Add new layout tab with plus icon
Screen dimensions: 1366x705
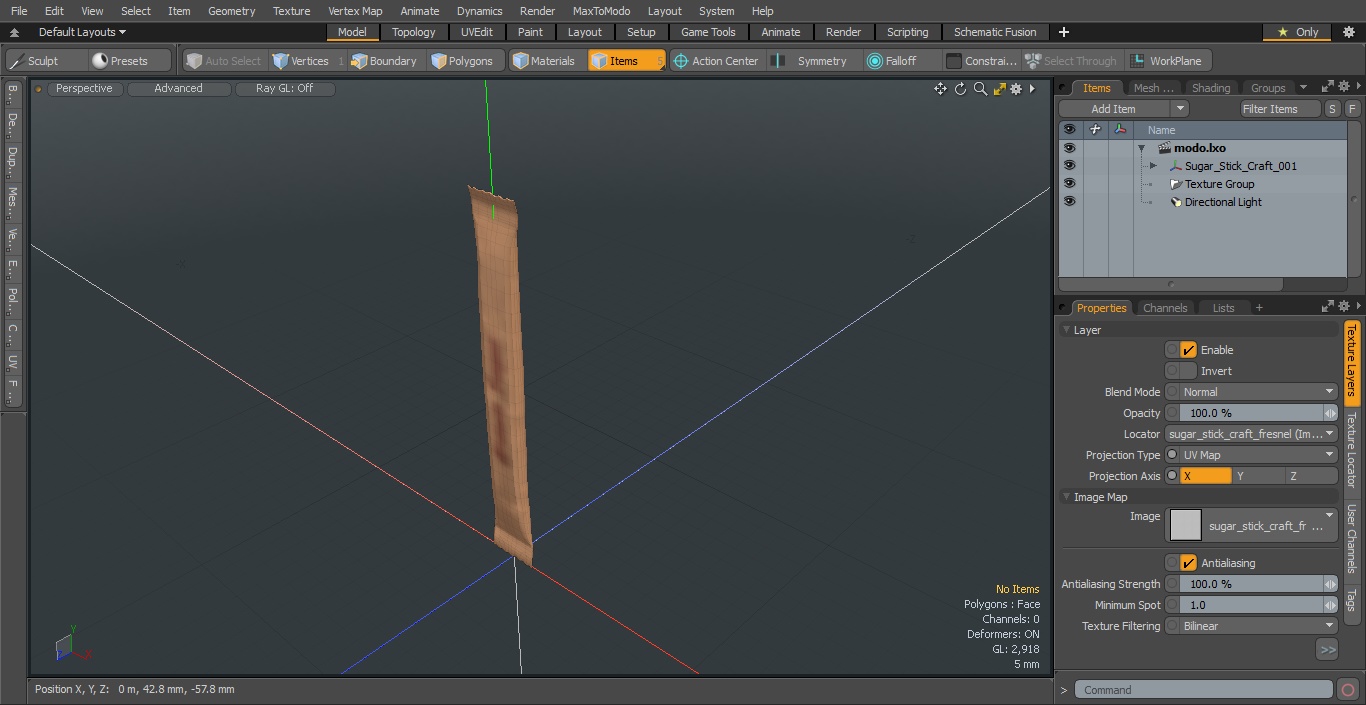pyautogui.click(x=1064, y=32)
